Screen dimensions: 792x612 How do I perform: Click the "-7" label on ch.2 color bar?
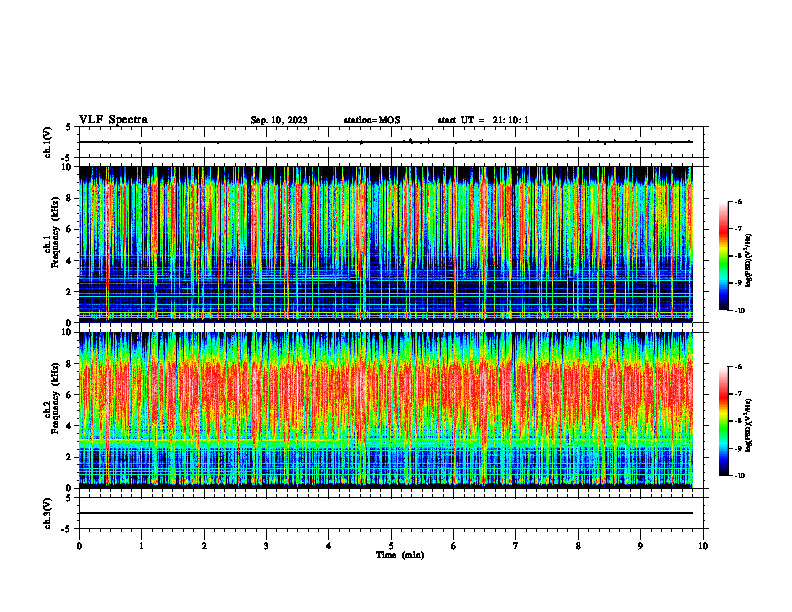739,394
